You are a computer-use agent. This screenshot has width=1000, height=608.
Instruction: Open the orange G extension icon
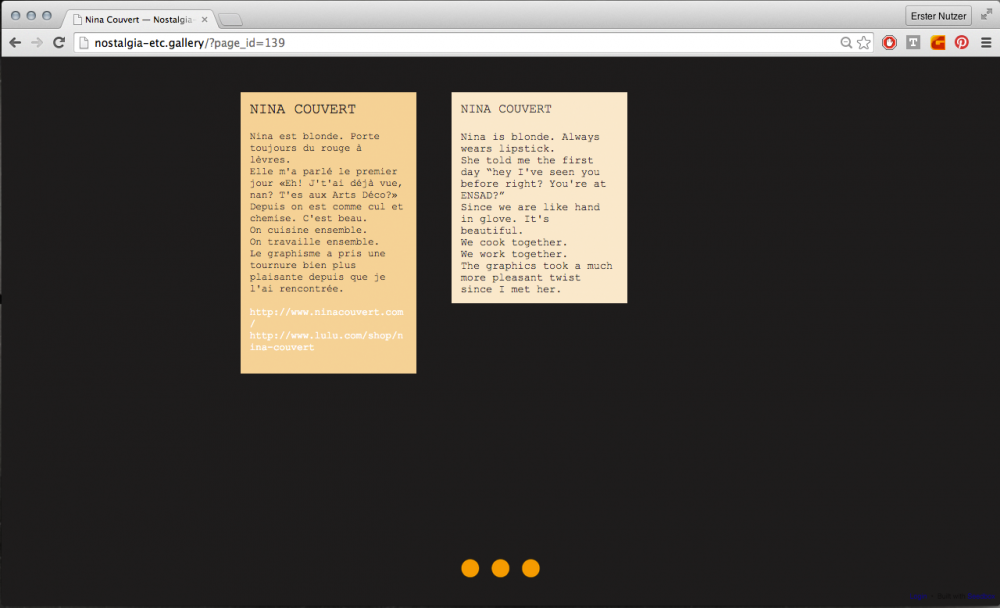pyautogui.click(x=938, y=42)
